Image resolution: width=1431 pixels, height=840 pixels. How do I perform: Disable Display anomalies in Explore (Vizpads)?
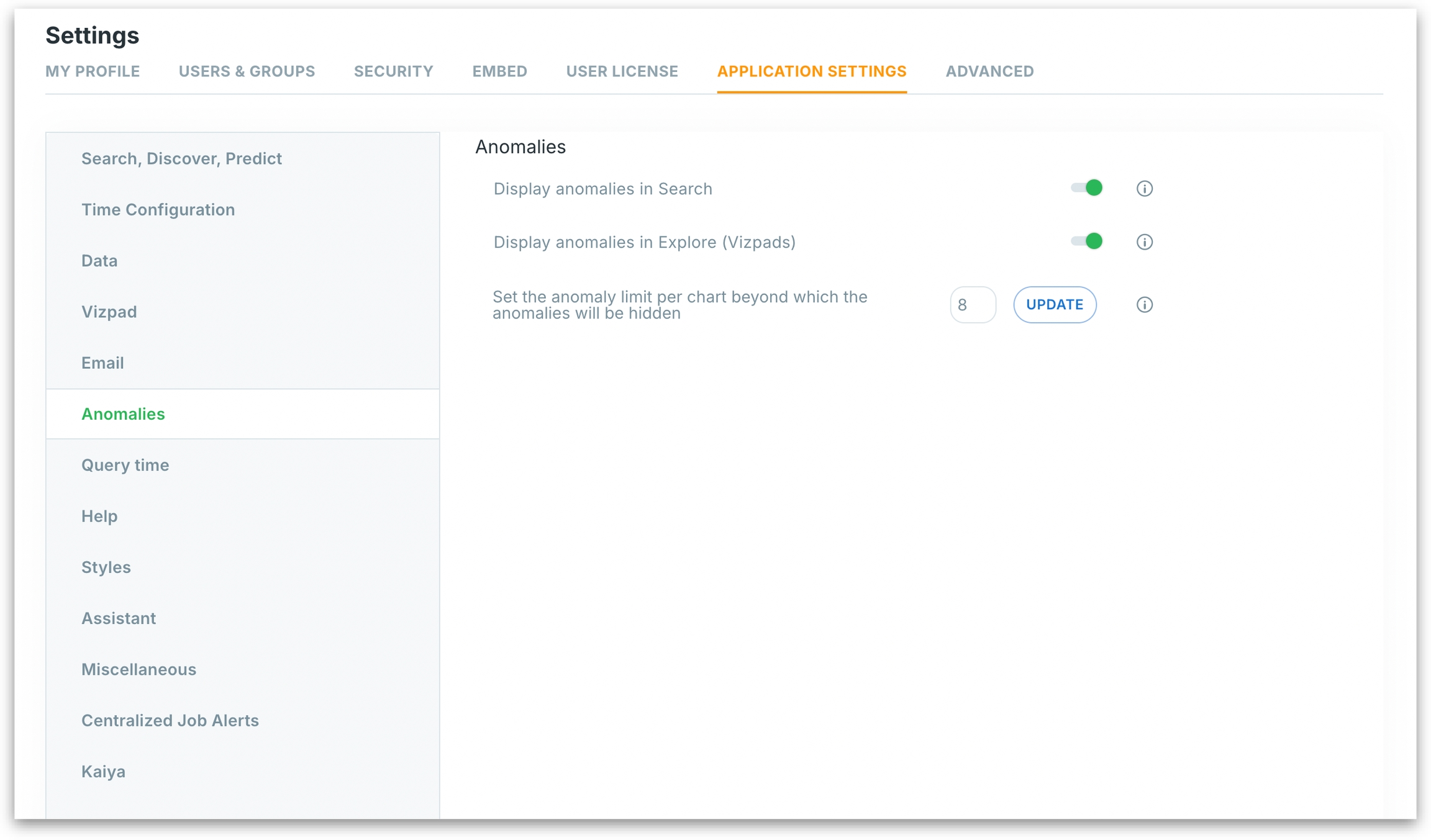1087,242
